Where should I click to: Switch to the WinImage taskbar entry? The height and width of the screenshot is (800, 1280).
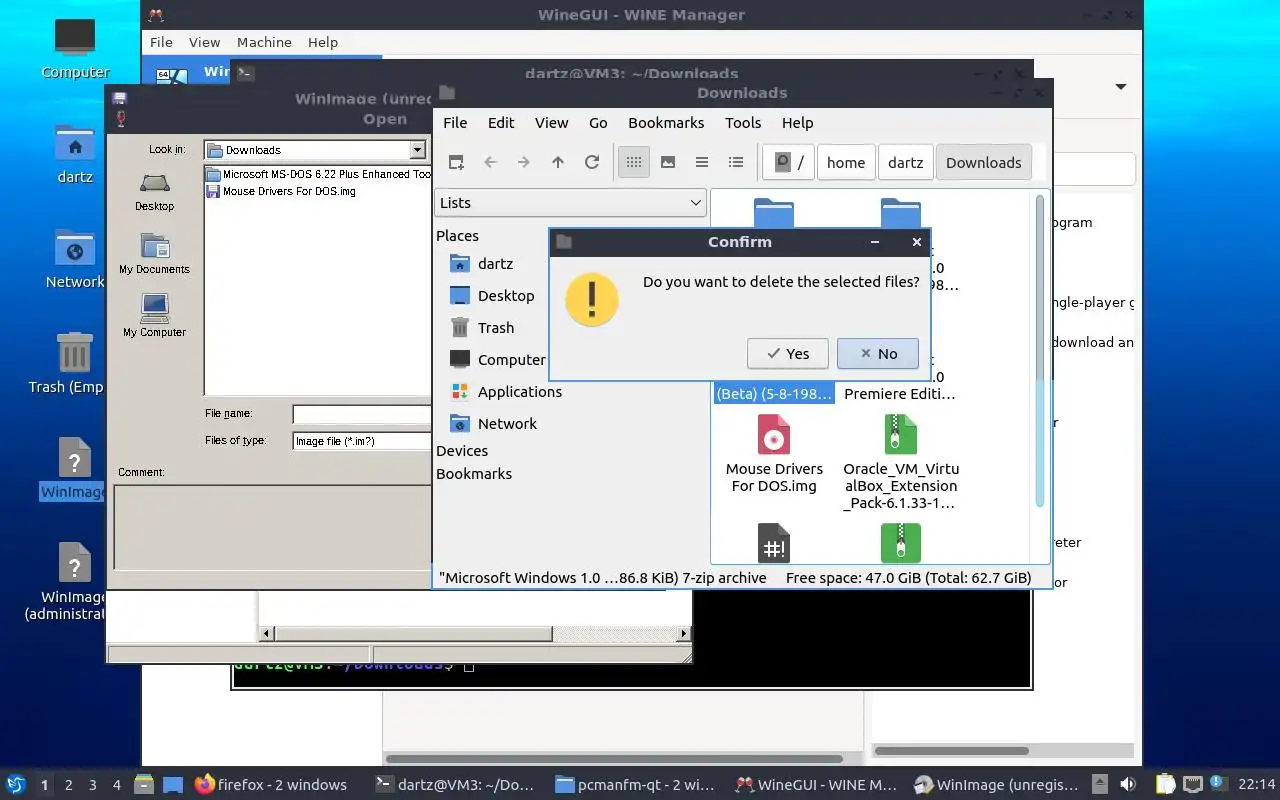(x=995, y=785)
